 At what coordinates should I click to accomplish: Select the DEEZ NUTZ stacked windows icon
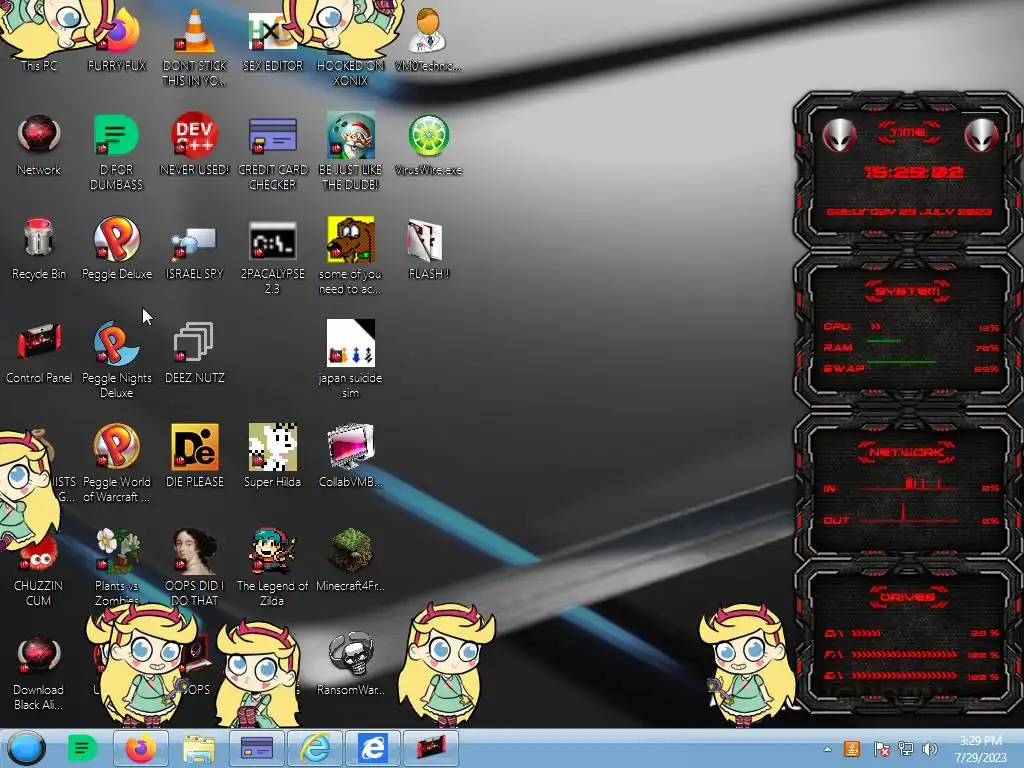coord(194,353)
